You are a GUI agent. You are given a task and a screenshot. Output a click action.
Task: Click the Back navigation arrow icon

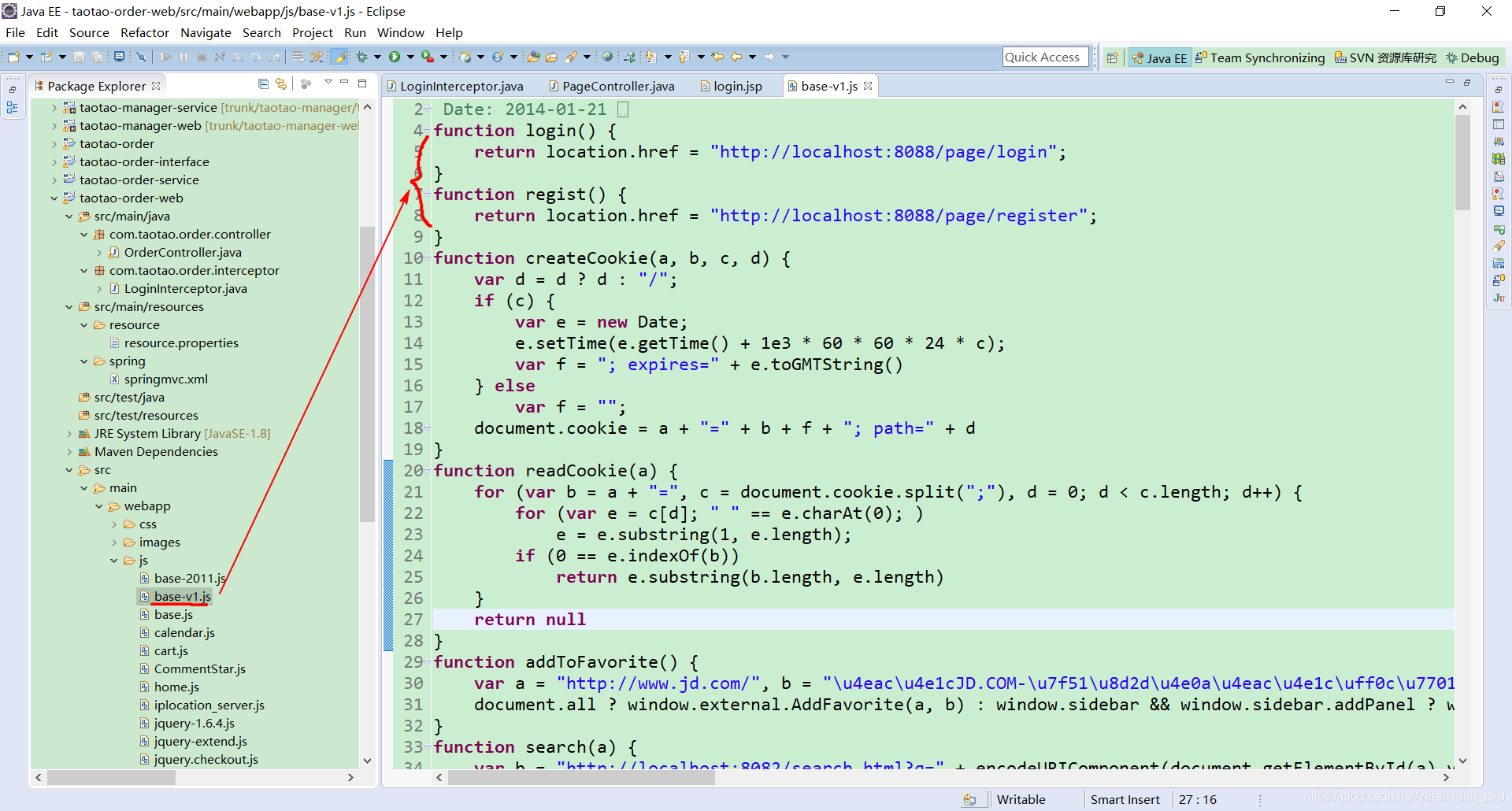point(736,57)
